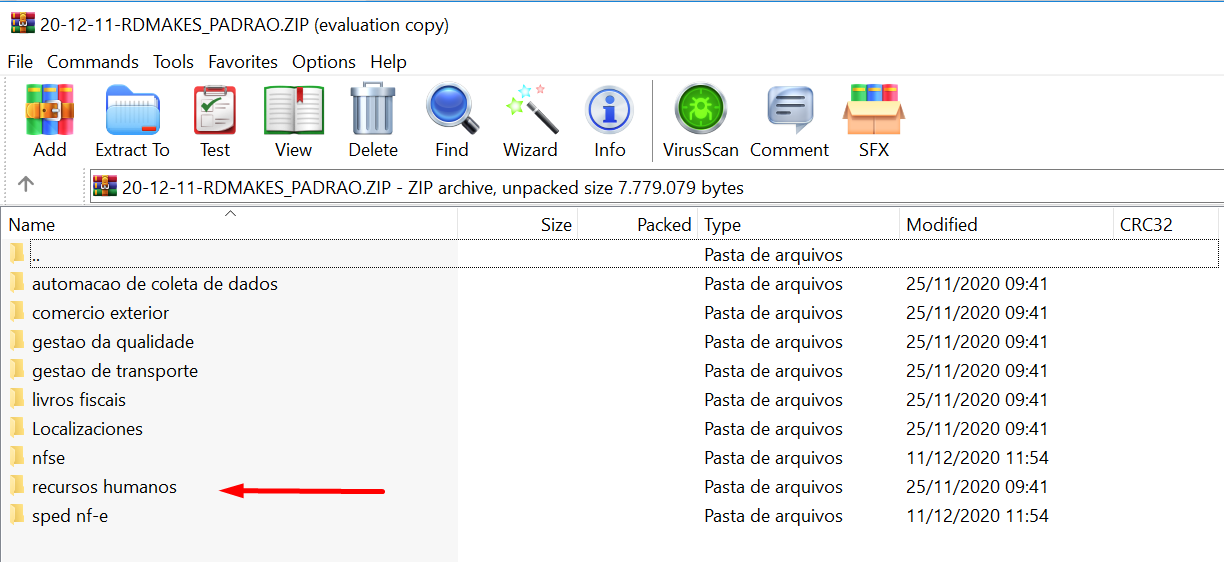Sort by the Modified column header
This screenshot has width=1224, height=562.
point(1007,224)
